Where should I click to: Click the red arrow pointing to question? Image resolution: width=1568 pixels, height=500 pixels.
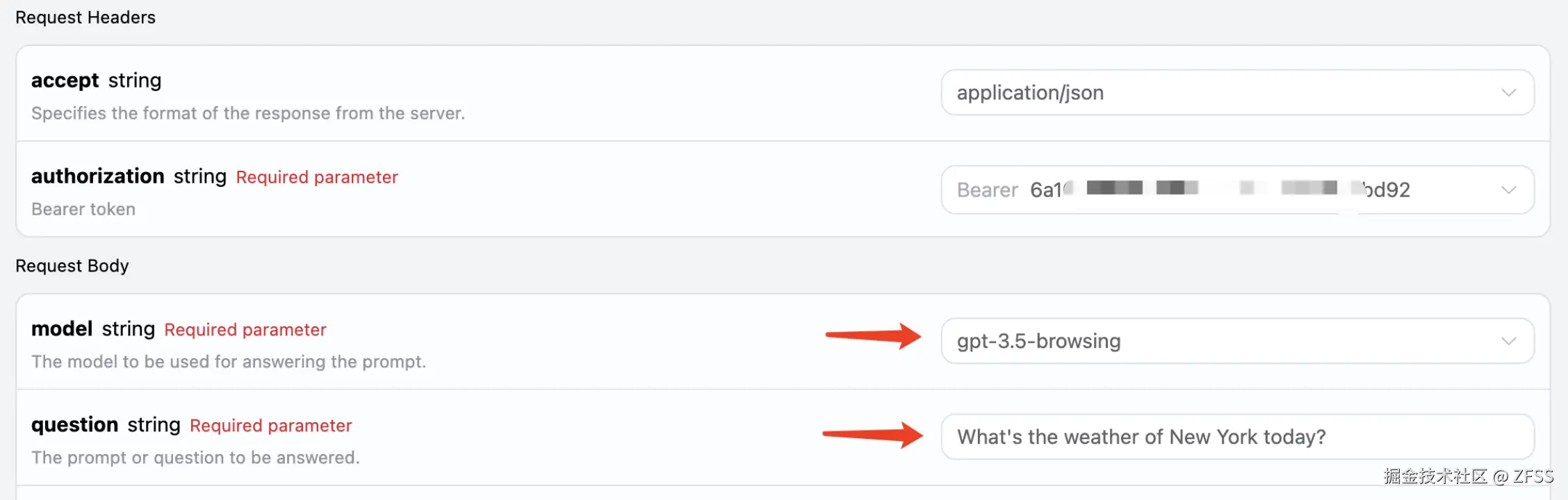[873, 435]
